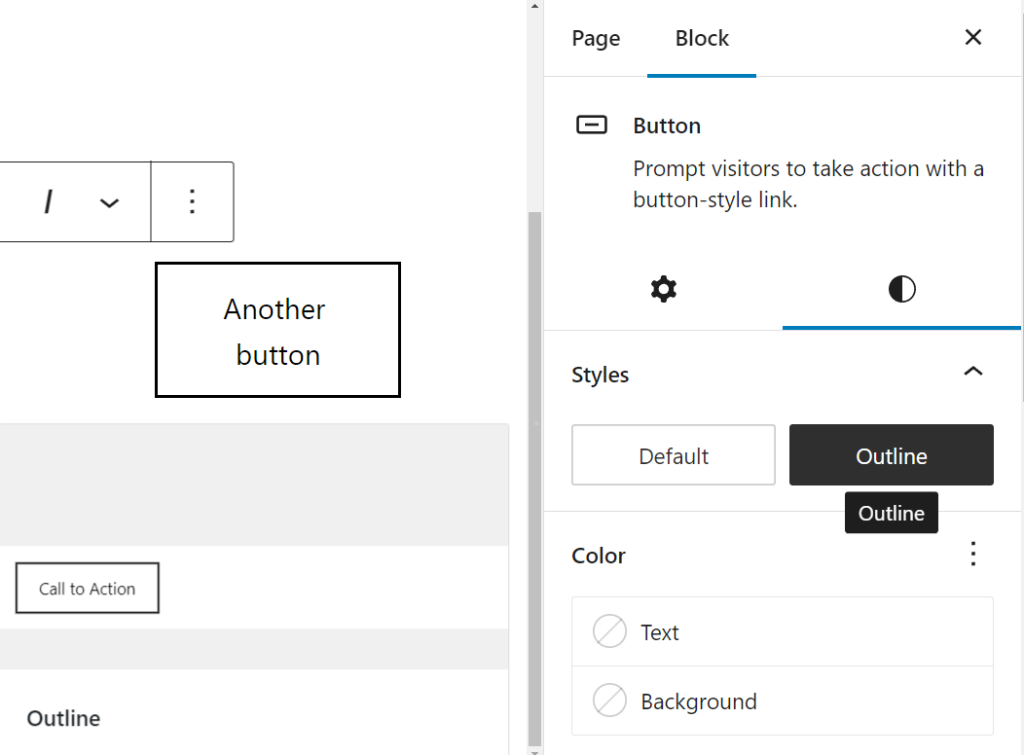Pick a Background color

782,701
